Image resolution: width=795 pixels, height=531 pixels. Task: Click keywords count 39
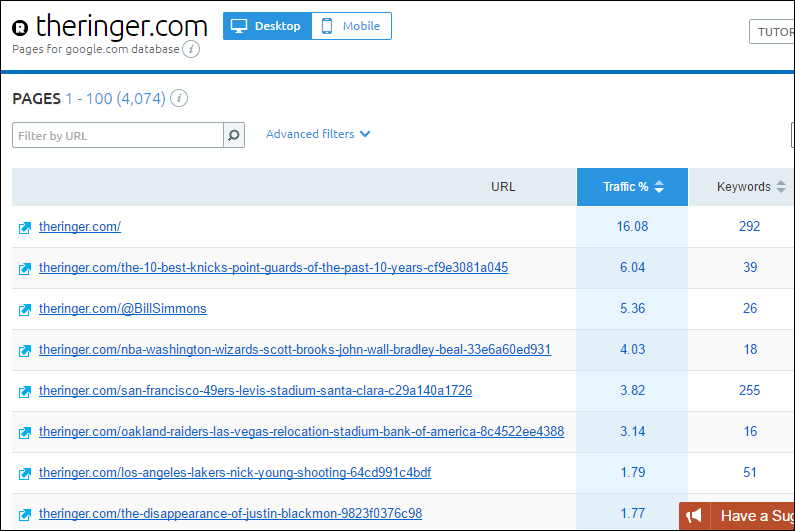tap(750, 268)
